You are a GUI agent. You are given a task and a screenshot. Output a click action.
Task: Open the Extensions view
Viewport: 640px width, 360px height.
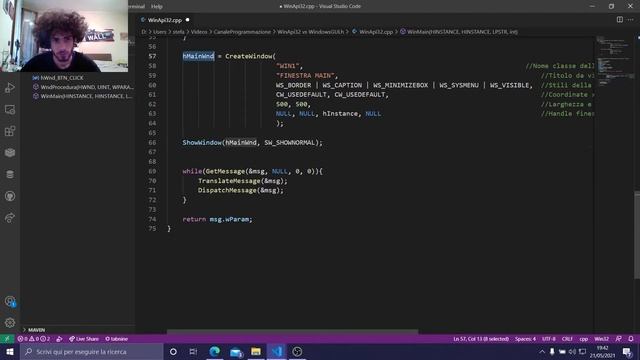click(10, 131)
